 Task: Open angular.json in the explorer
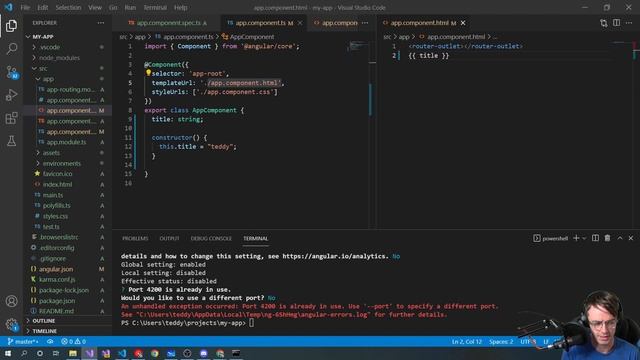[56, 269]
